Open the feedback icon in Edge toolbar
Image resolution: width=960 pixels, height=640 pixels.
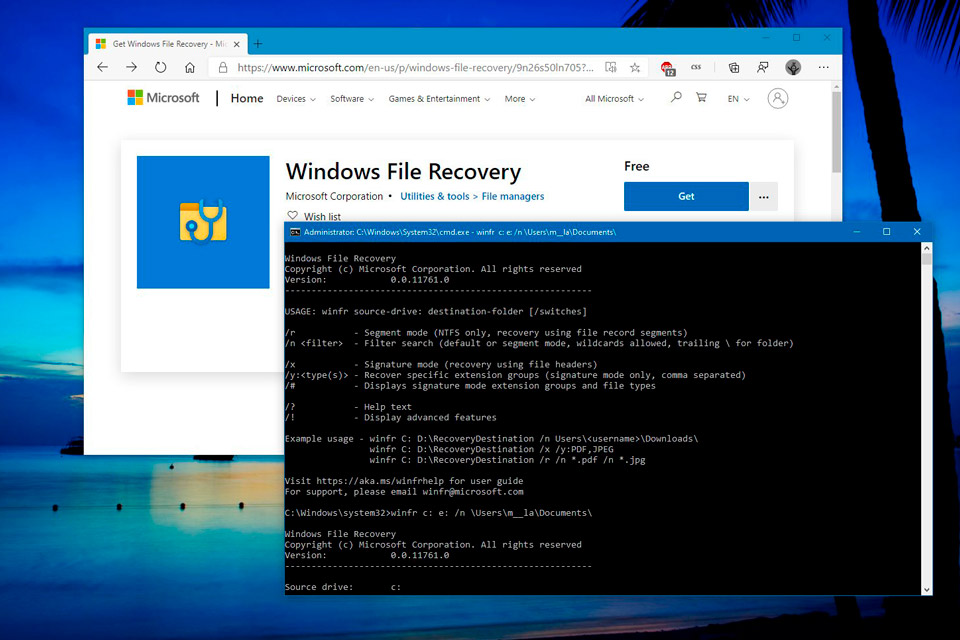763,67
